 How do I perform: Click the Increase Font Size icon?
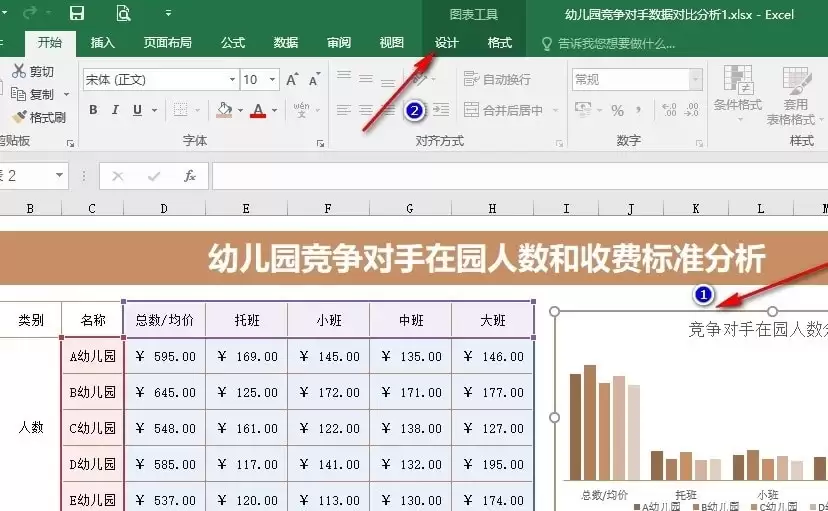click(x=292, y=80)
